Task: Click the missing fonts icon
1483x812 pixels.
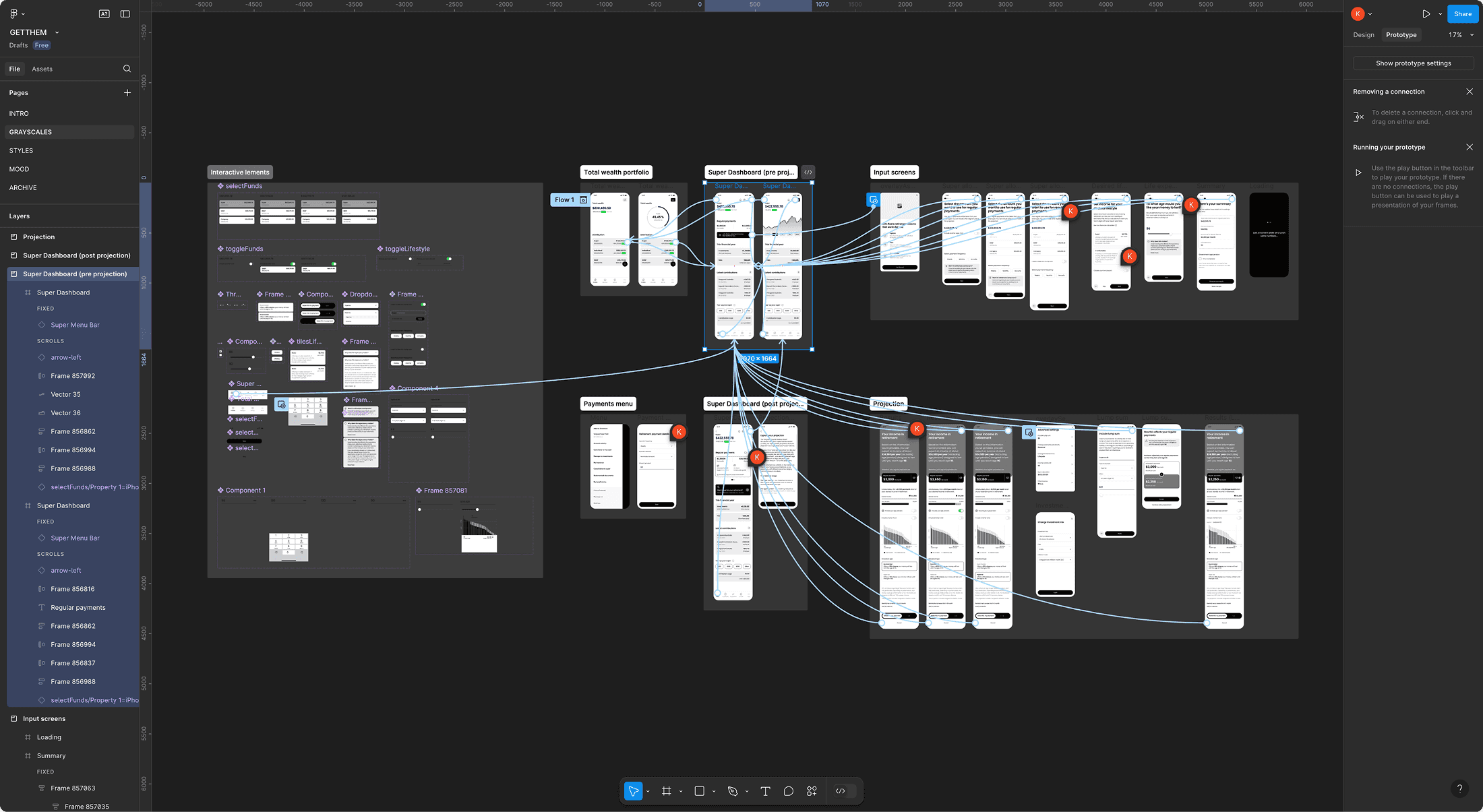Action: [104, 13]
